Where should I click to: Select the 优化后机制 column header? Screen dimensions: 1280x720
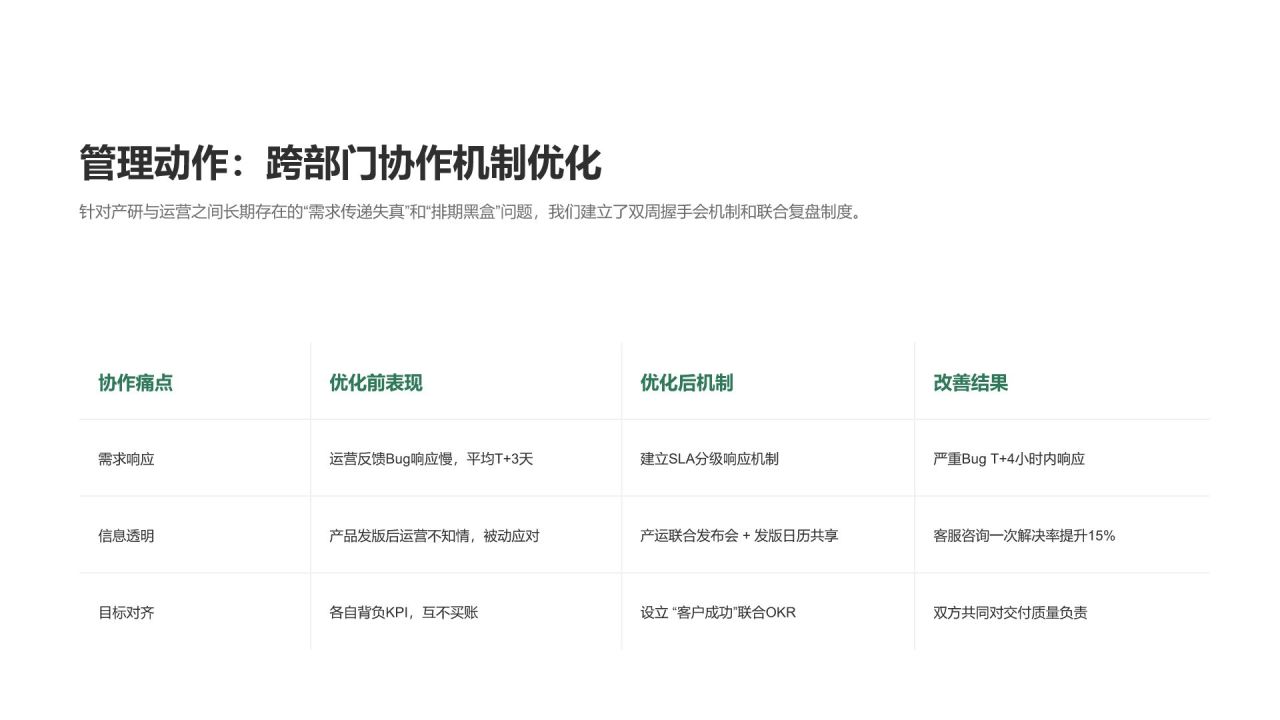[687, 383]
